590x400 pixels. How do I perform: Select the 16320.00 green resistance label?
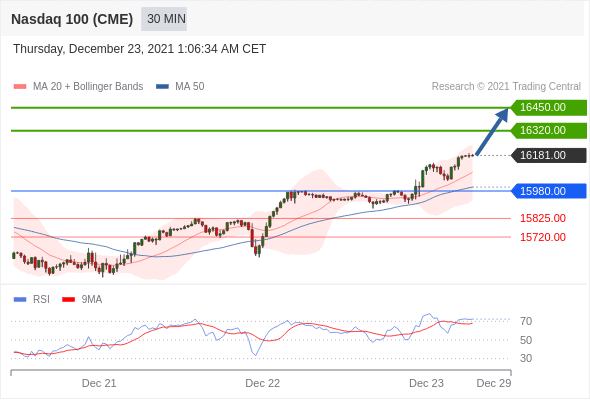549,131
